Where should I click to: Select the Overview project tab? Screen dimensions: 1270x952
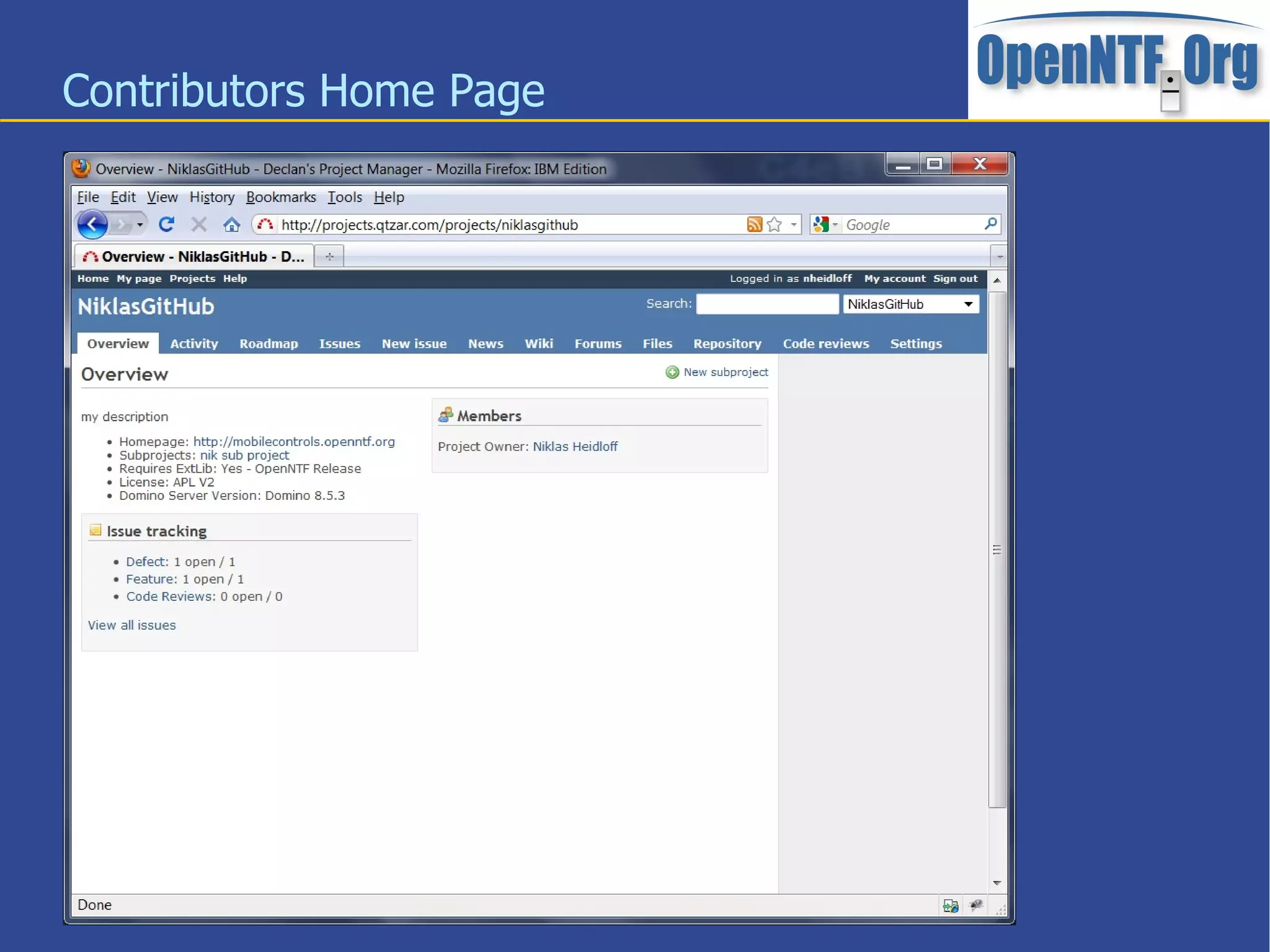point(118,344)
